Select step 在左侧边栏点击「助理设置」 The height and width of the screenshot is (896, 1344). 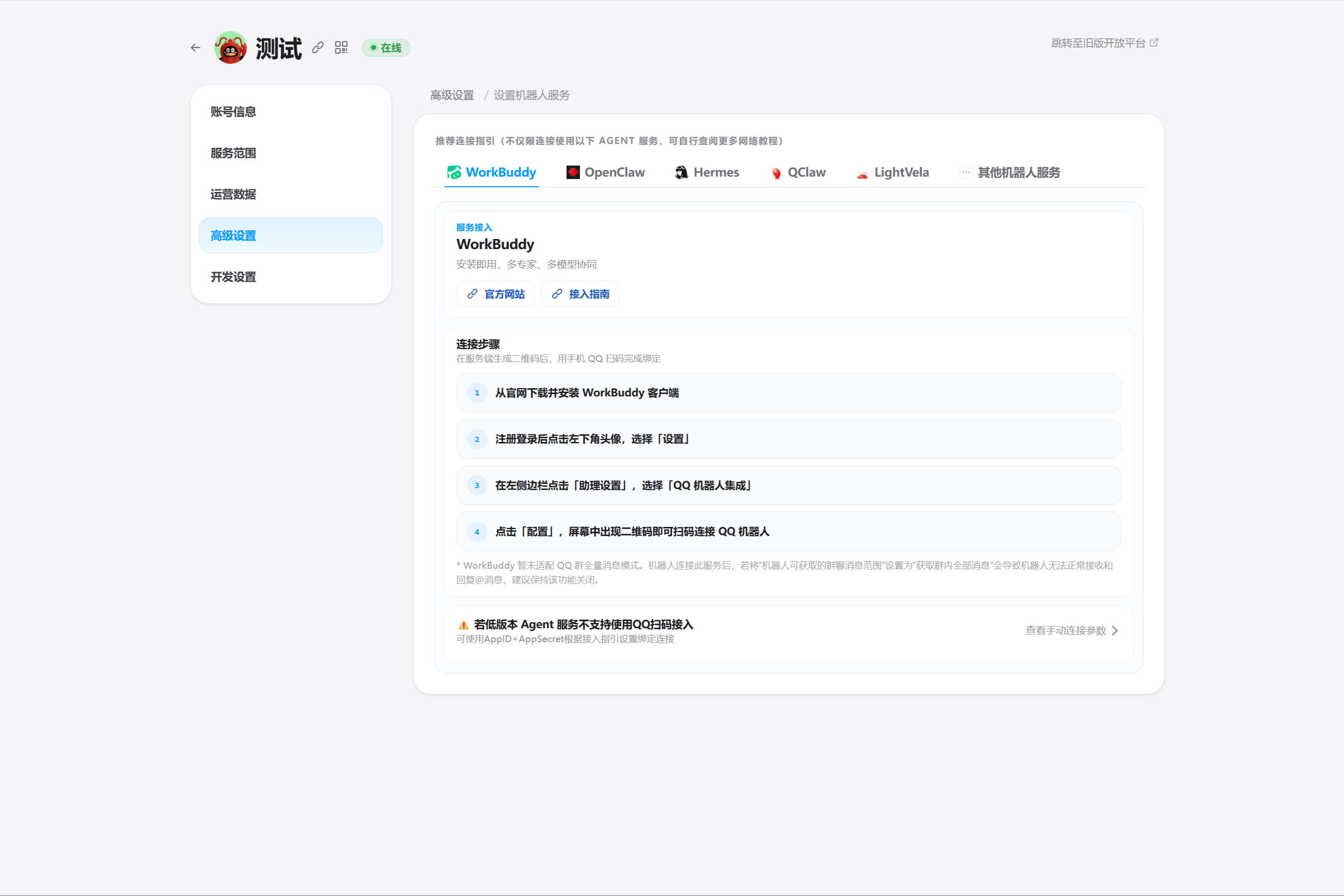[x=789, y=485]
